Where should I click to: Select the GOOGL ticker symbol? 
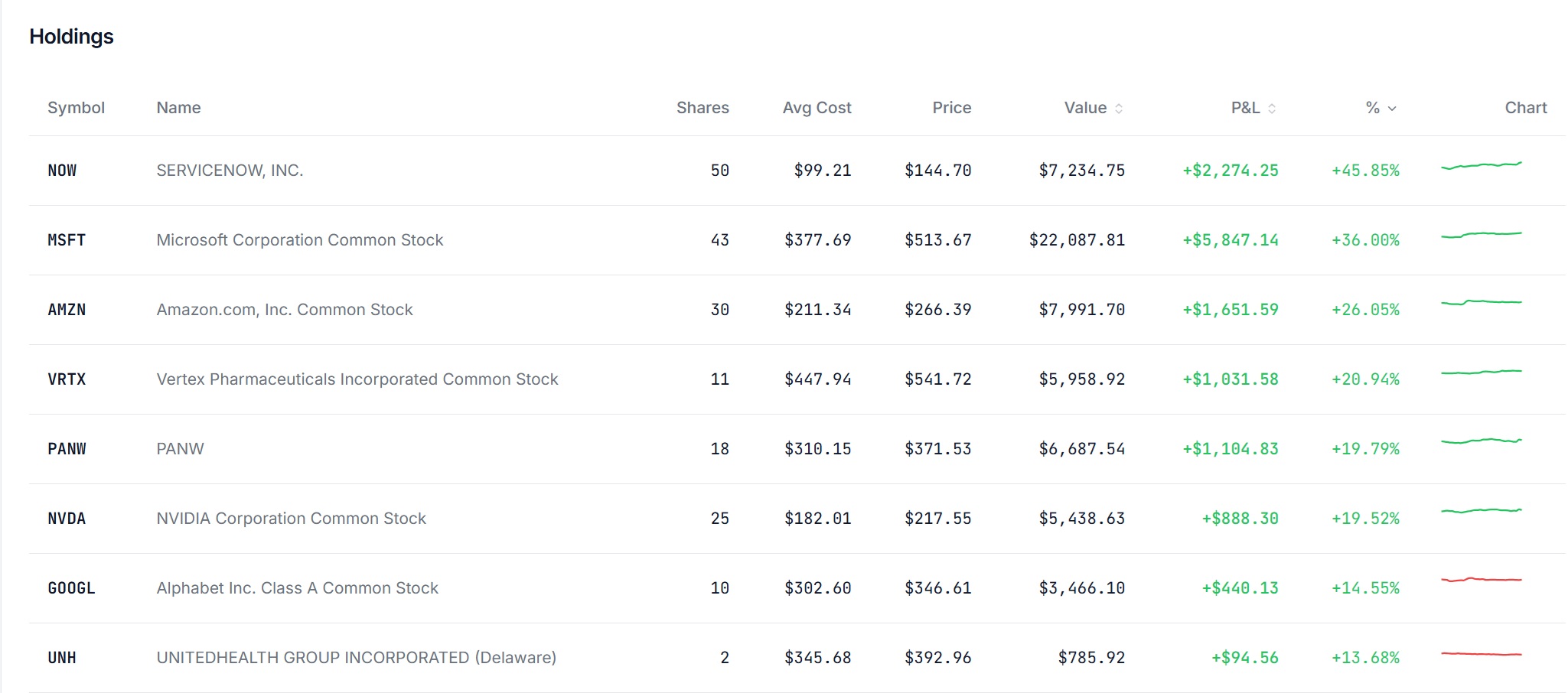(71, 588)
